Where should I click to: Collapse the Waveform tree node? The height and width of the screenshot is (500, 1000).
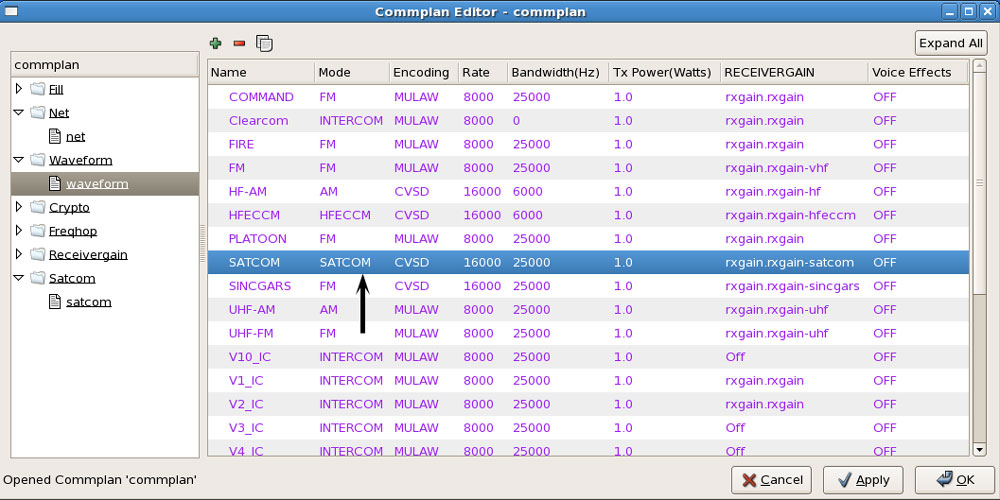tap(18, 159)
